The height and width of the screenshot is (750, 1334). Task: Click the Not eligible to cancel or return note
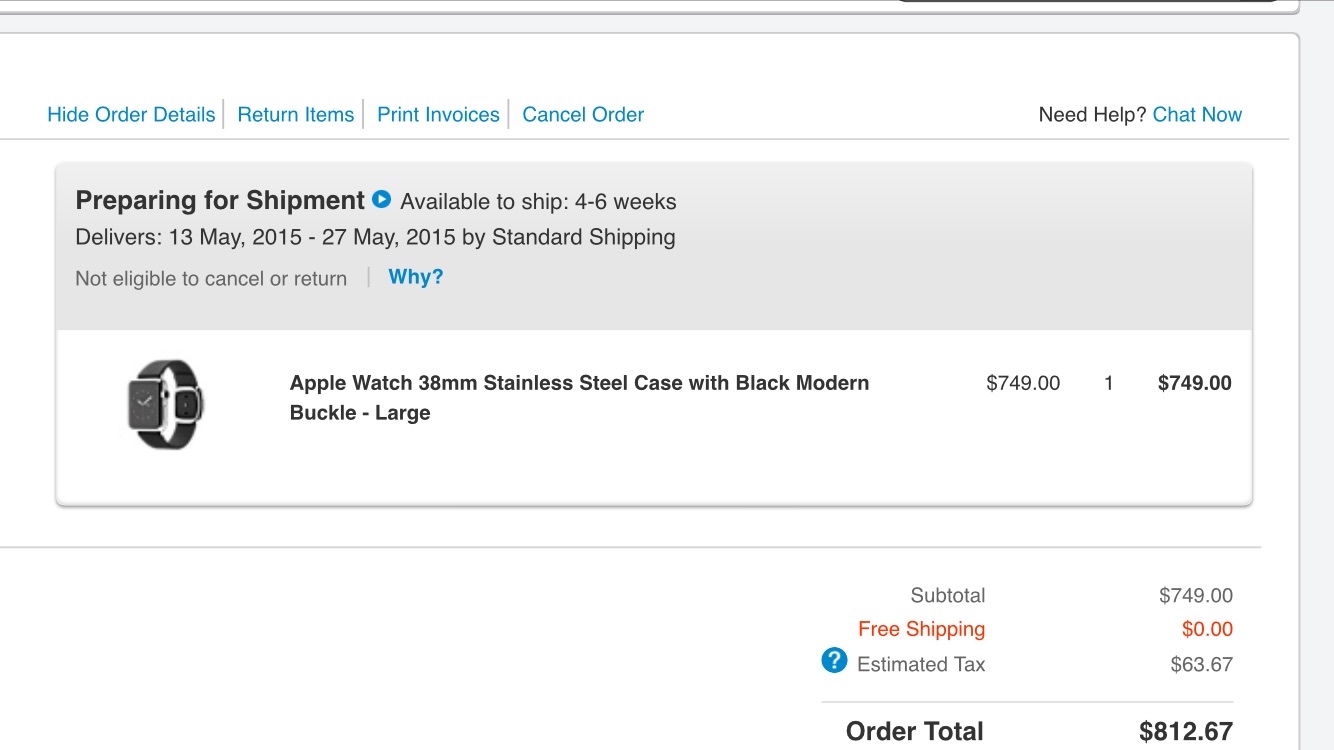click(211, 279)
